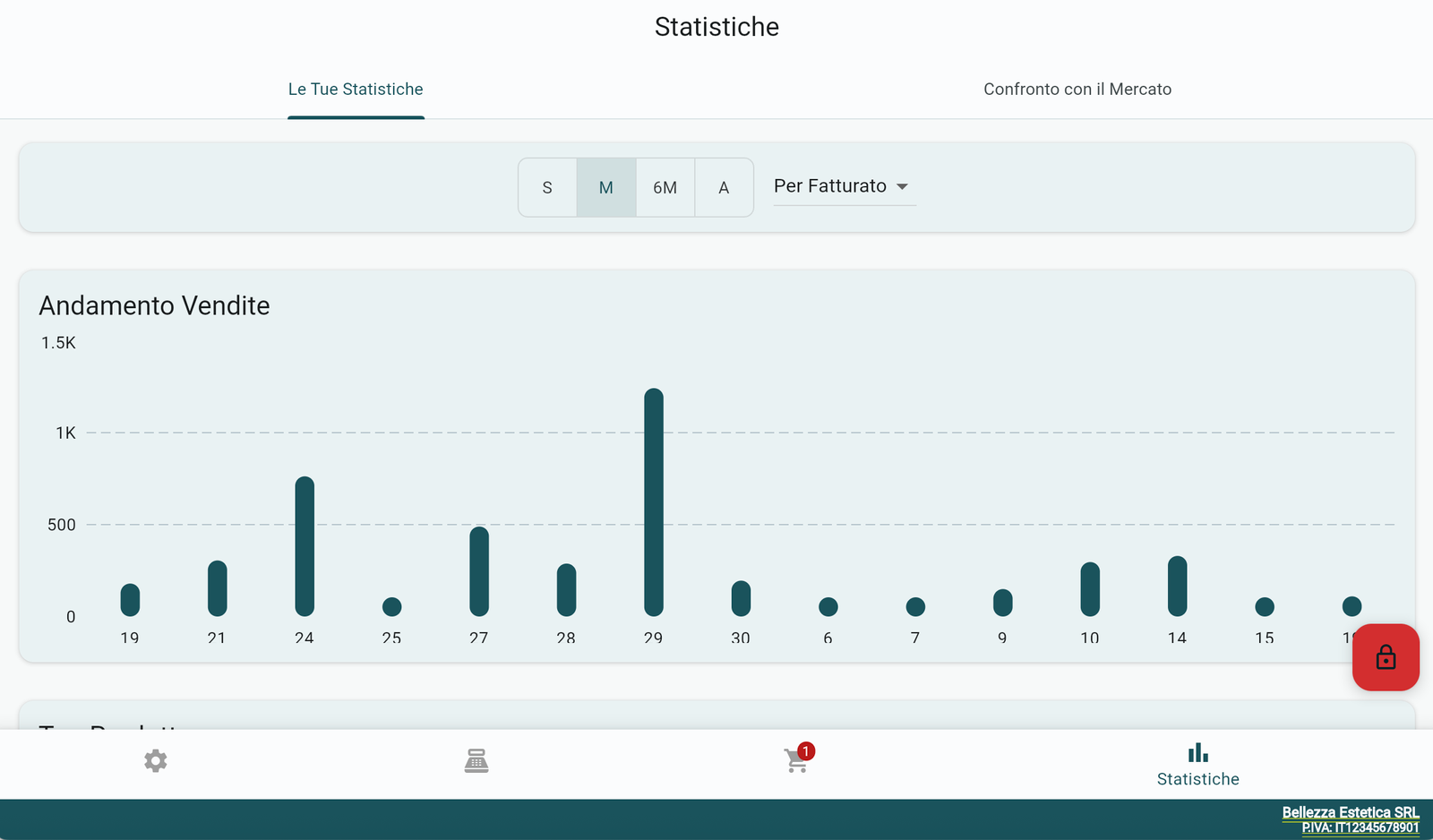This screenshot has width=1433, height=840.
Task: Select the Le Tue Statistiche tab
Action: [356, 89]
